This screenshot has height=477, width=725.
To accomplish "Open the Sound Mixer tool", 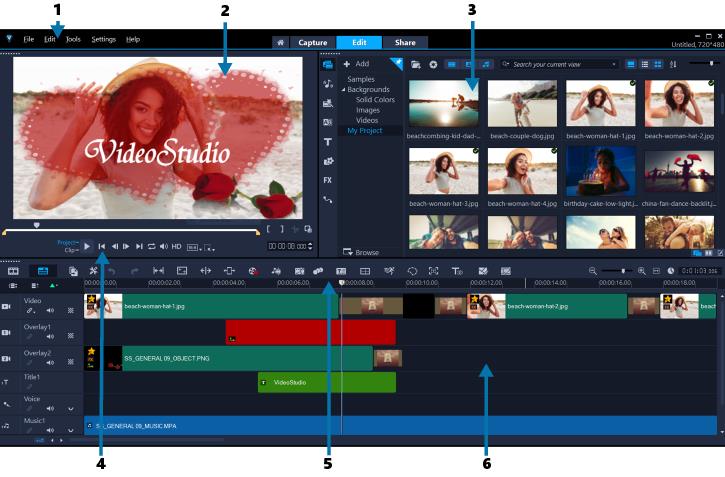I will pyautogui.click(x=276, y=271).
